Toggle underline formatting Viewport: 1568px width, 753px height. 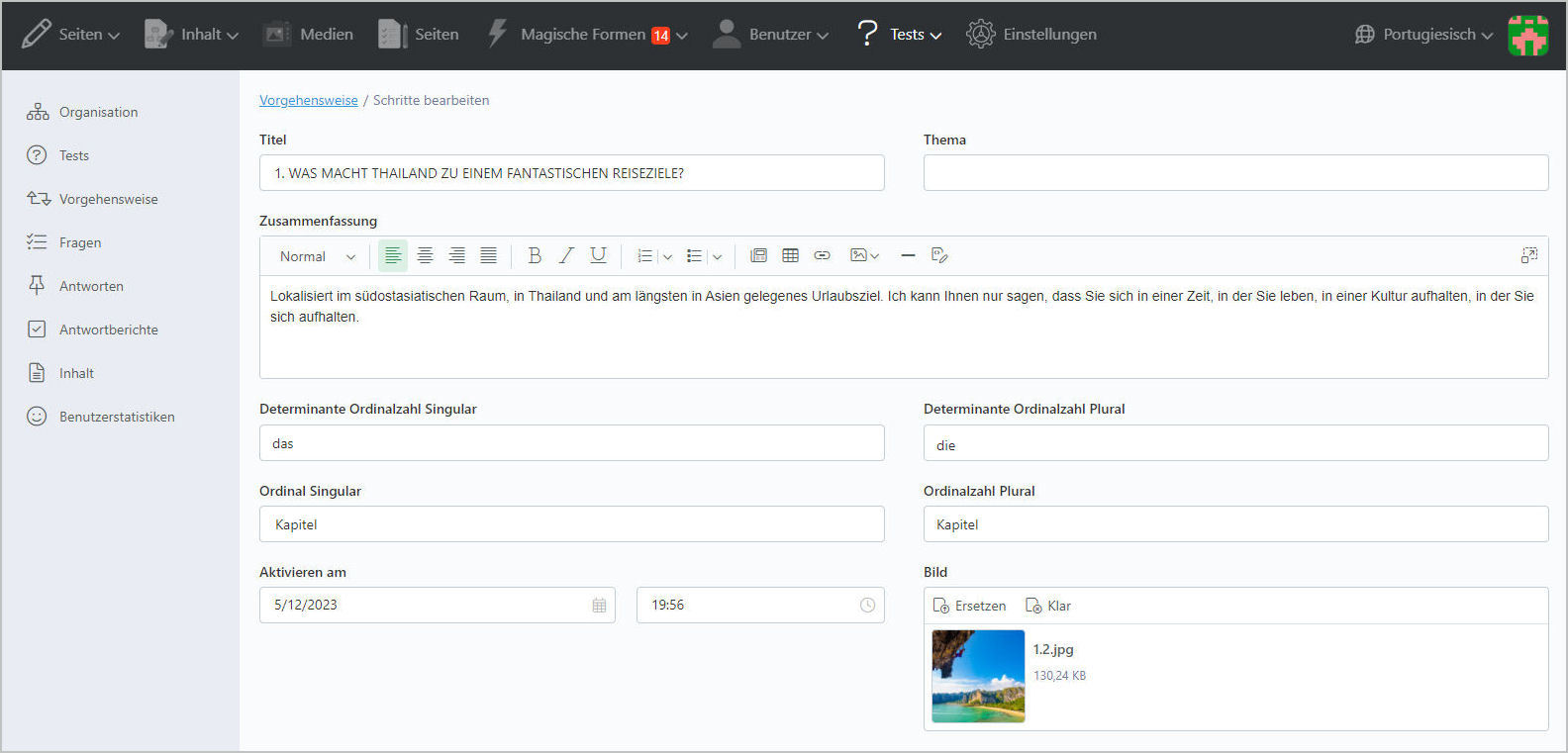598,255
